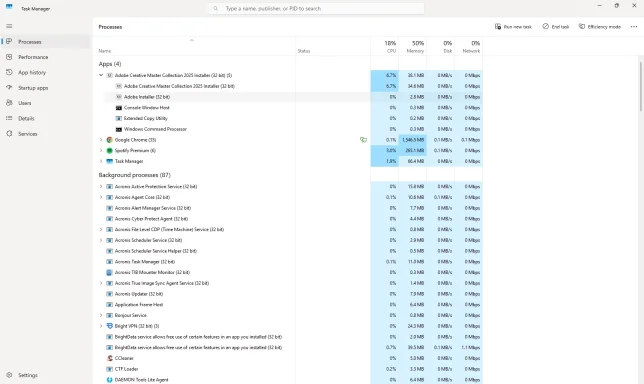The height and width of the screenshot is (384, 644).
Task: Click the search magnifier icon
Action: point(216,8)
